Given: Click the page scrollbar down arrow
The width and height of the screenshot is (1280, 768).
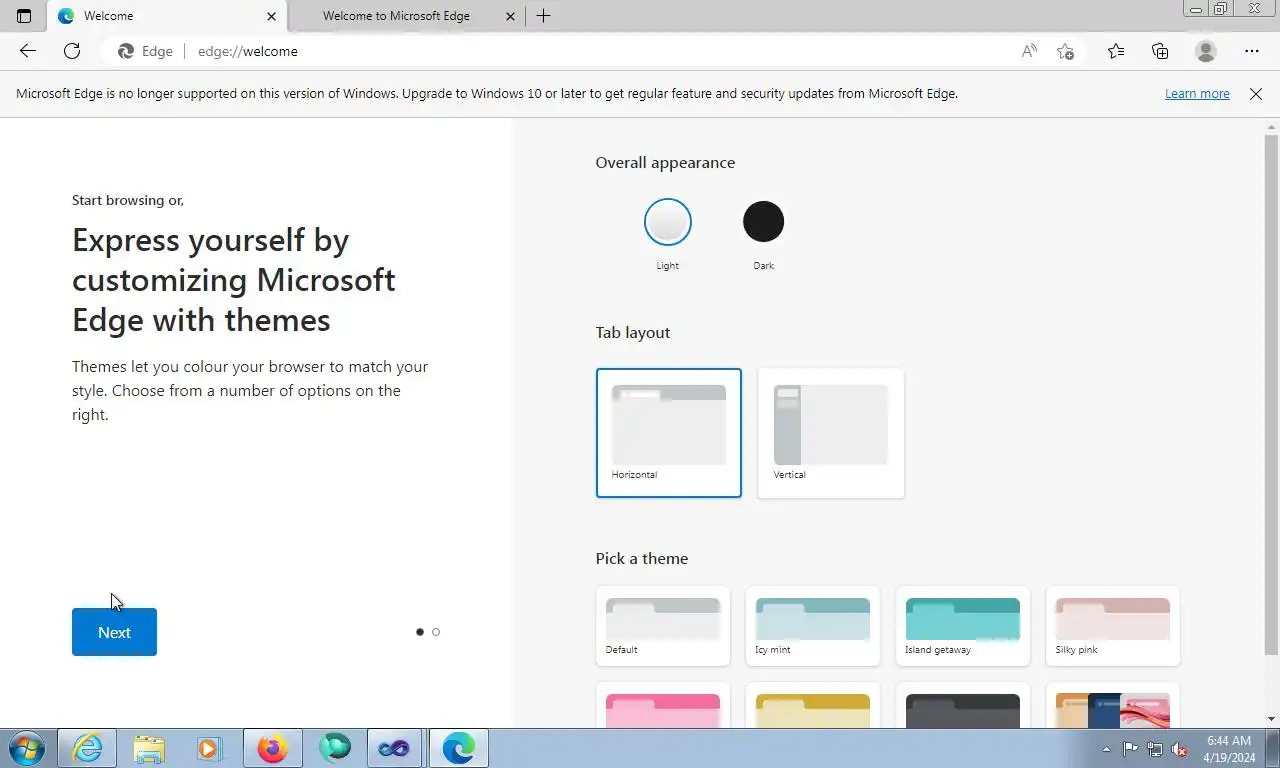Looking at the screenshot, I should click(1271, 719).
